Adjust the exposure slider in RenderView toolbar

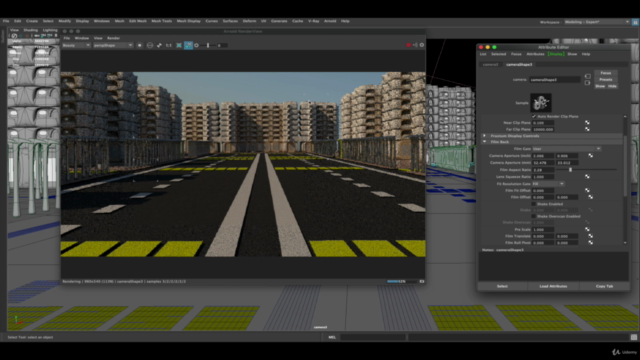pyautogui.click(x=208, y=45)
